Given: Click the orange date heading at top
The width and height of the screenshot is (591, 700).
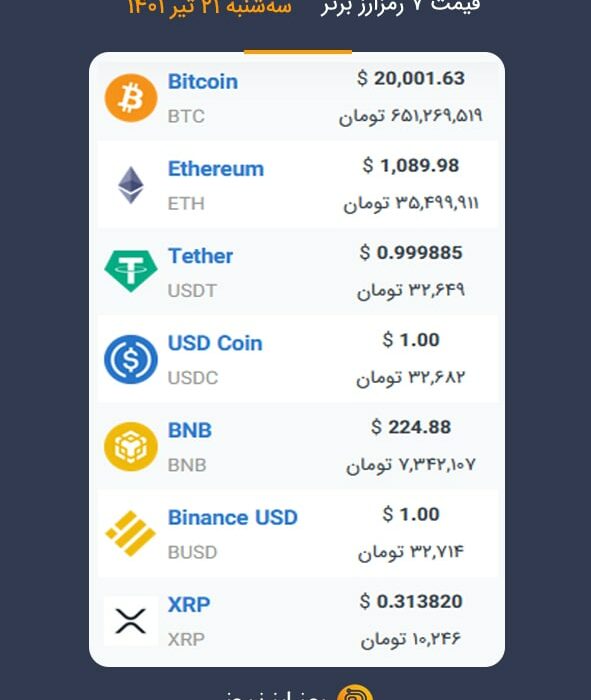Looking at the screenshot, I should [x=210, y=7].
